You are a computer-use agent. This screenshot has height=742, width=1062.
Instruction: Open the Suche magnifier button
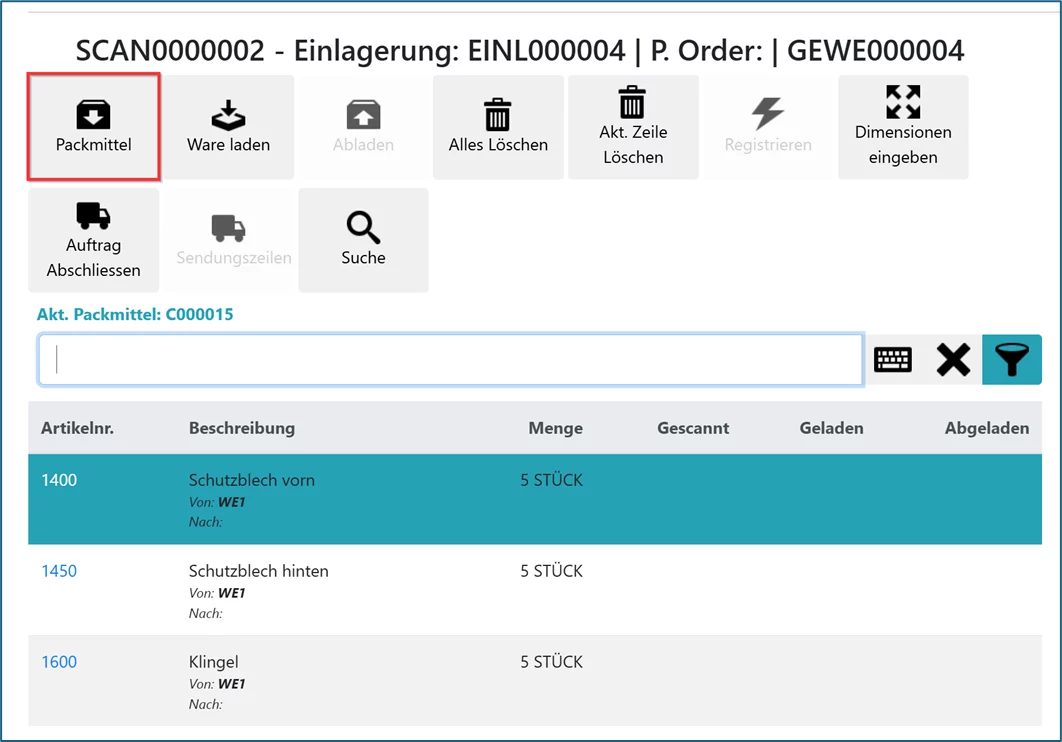363,240
